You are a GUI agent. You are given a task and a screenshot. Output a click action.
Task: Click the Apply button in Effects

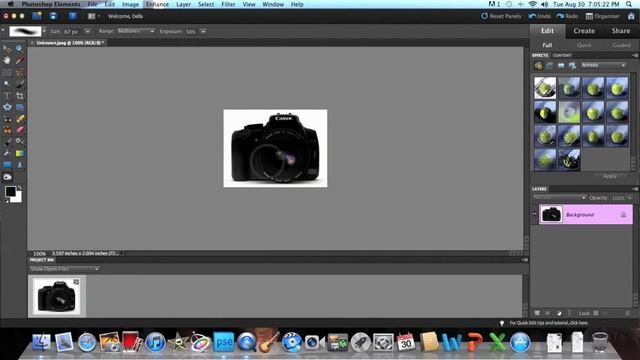coord(610,176)
